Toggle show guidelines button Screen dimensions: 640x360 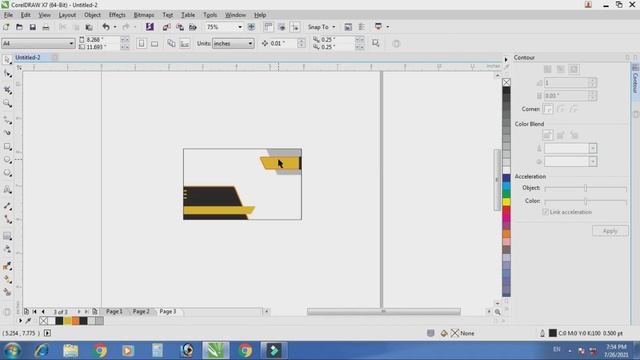pos(295,27)
